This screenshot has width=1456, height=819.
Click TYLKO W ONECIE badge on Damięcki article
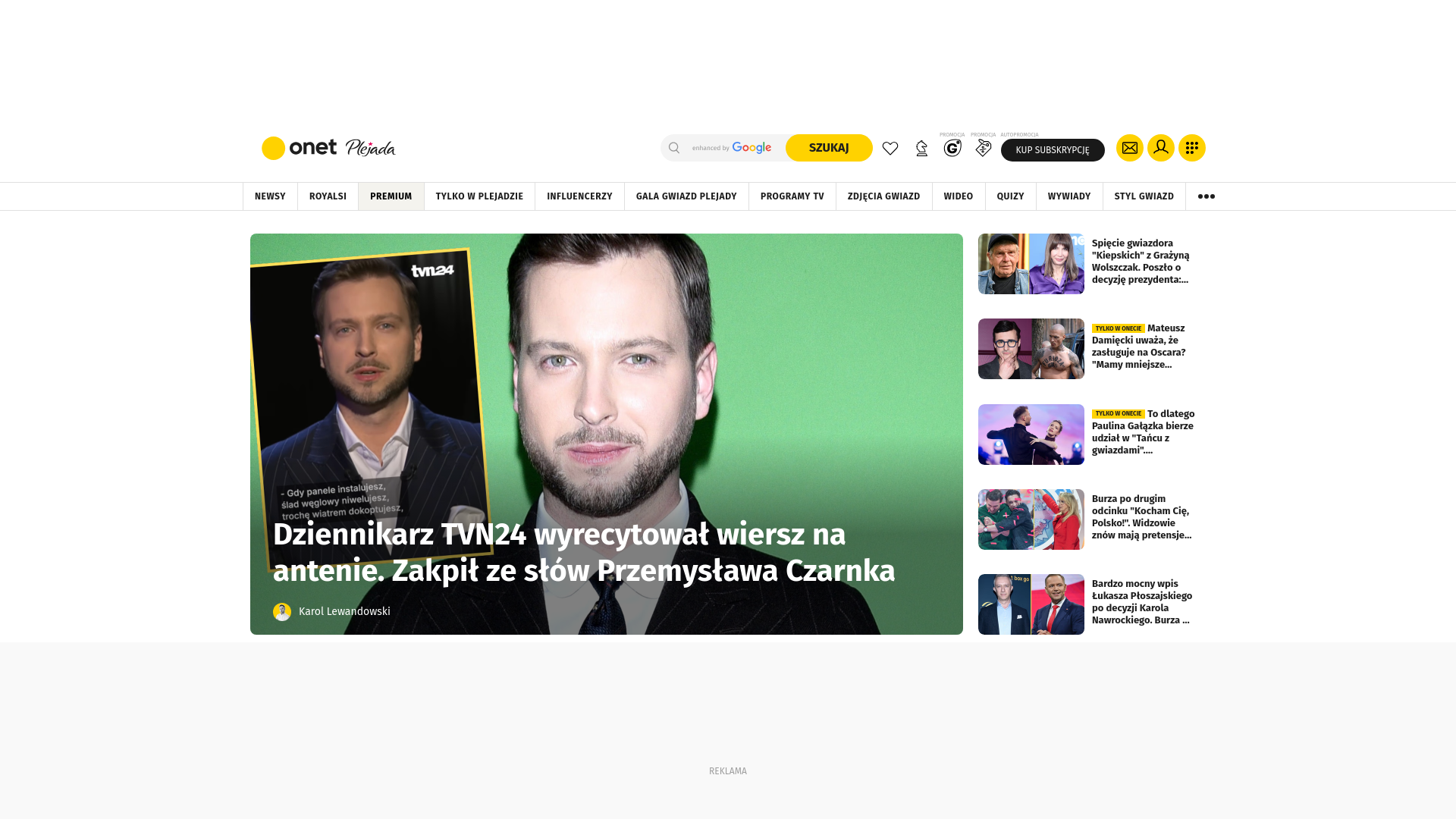(x=1119, y=328)
